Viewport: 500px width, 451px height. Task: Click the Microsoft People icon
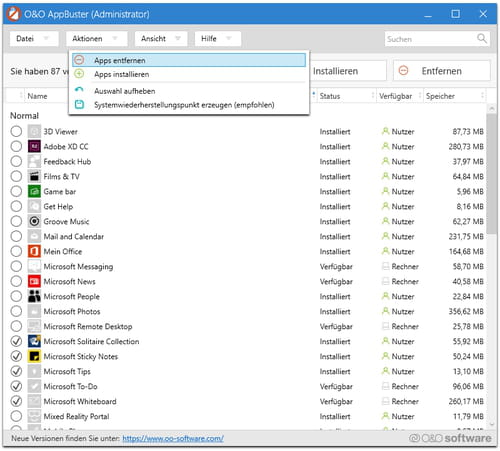(34, 296)
